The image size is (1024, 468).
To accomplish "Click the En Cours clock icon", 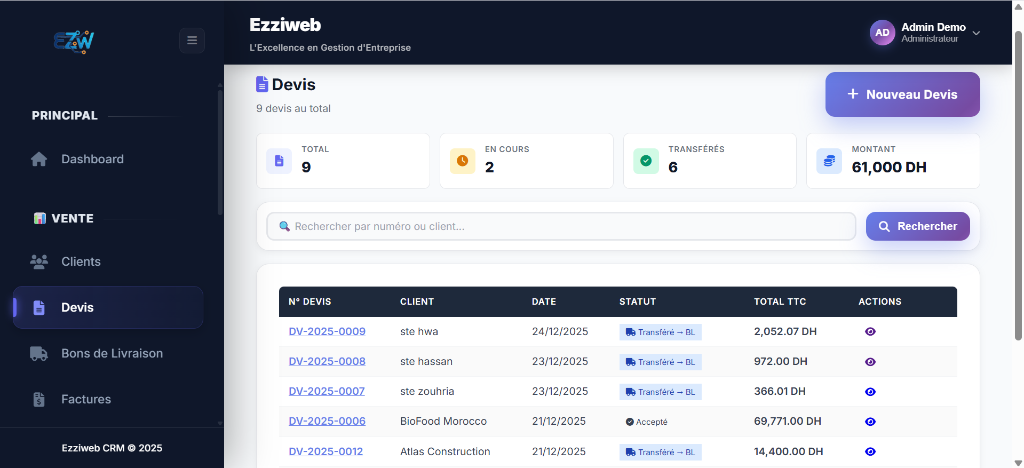I will pos(462,161).
